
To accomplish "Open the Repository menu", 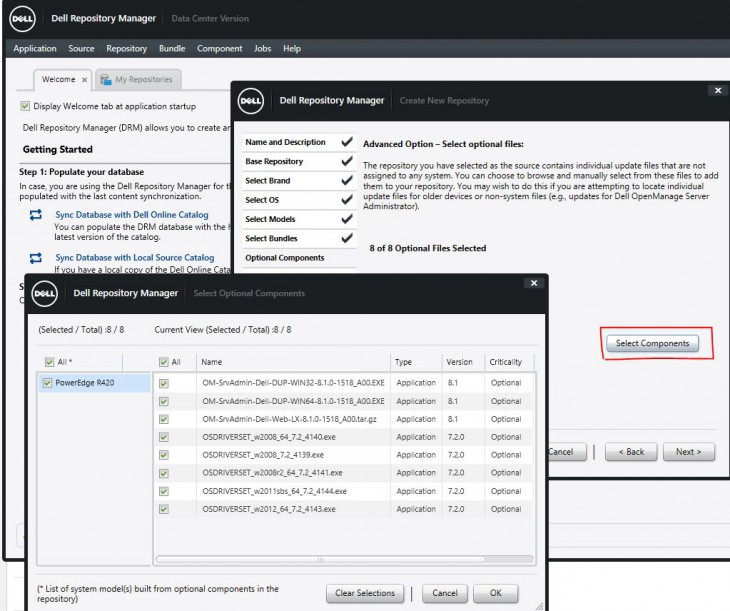I will tap(126, 48).
